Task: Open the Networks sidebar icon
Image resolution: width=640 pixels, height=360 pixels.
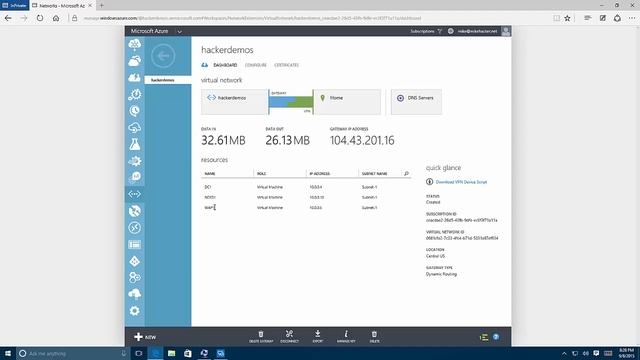Action: [135, 194]
